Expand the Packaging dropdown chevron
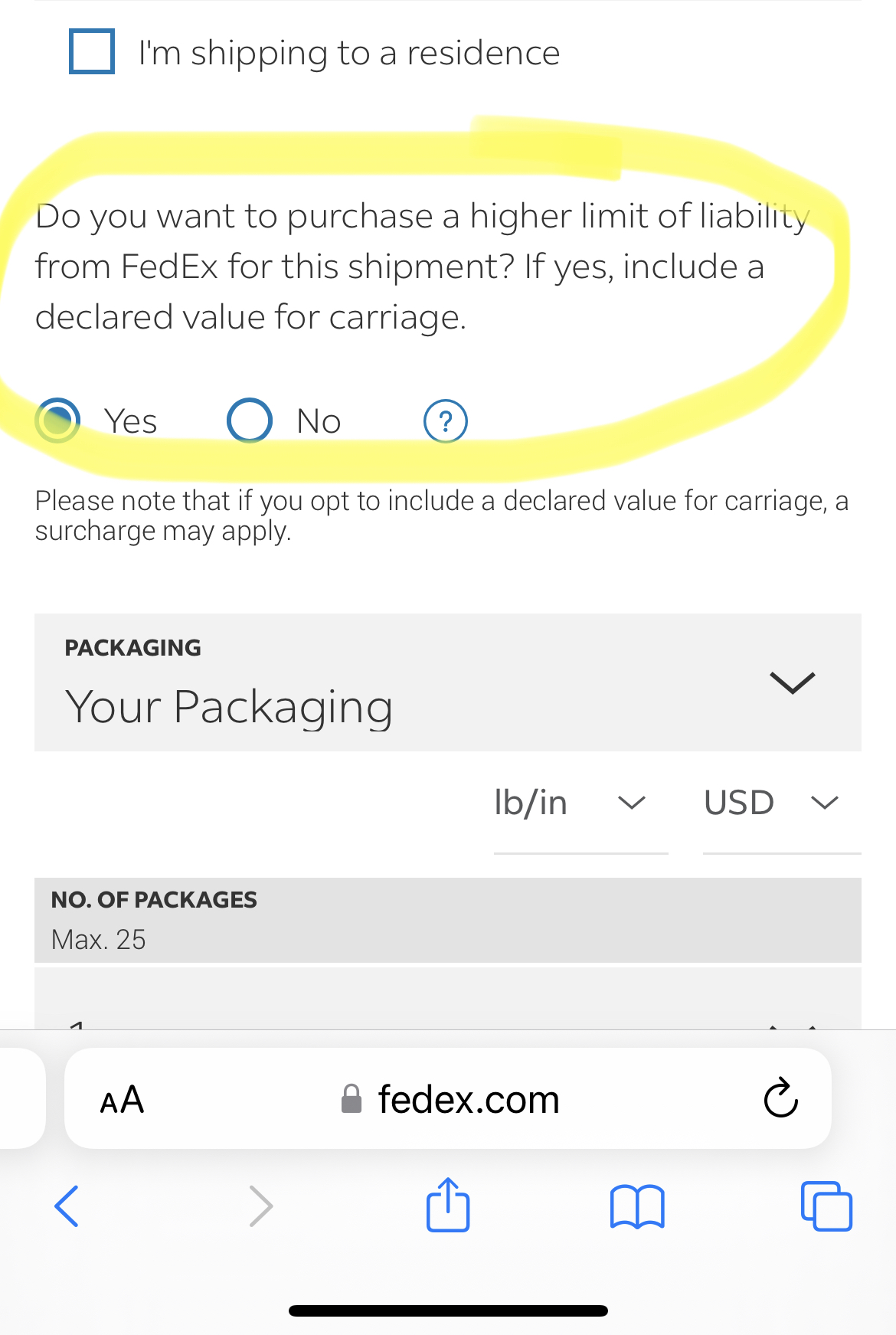The width and height of the screenshot is (896, 1335). tap(792, 682)
